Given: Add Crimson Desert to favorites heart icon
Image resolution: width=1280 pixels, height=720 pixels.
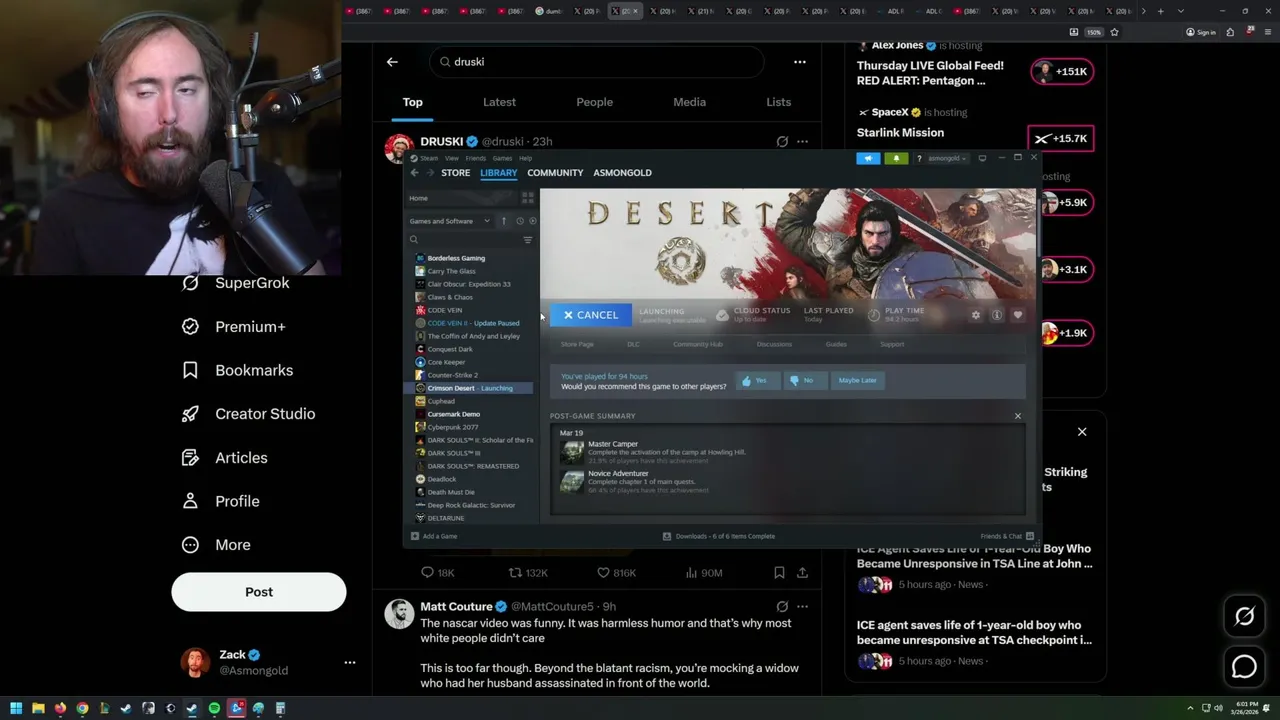Looking at the screenshot, I should [x=1018, y=315].
